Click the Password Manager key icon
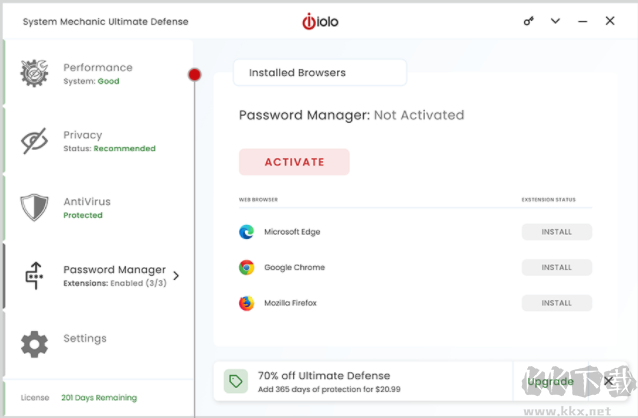 (x=35, y=276)
